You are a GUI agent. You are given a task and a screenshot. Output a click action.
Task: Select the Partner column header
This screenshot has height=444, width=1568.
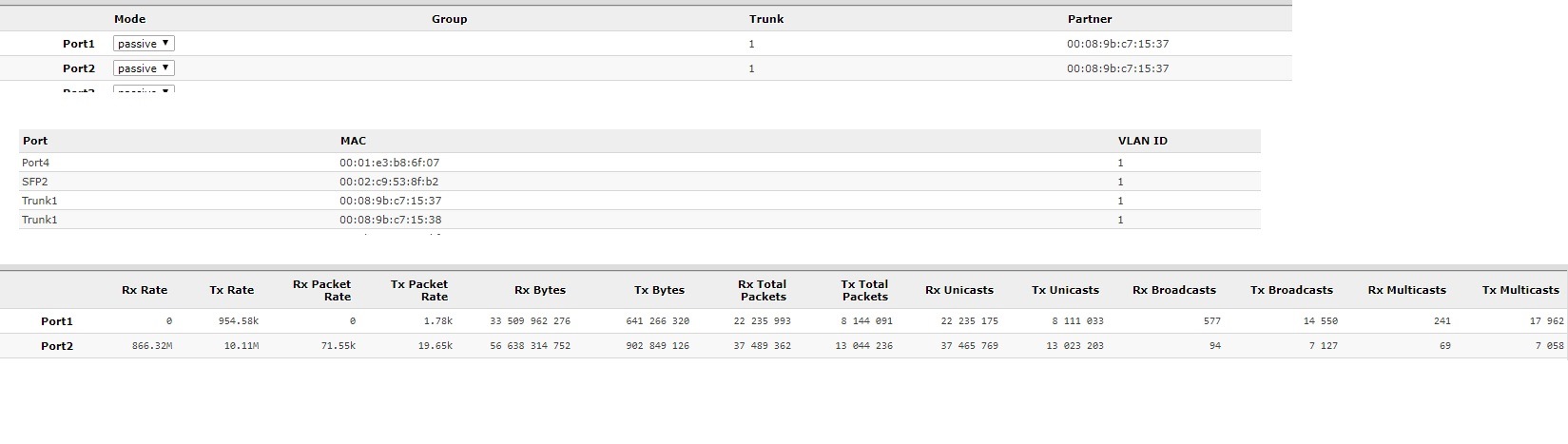tap(1090, 19)
